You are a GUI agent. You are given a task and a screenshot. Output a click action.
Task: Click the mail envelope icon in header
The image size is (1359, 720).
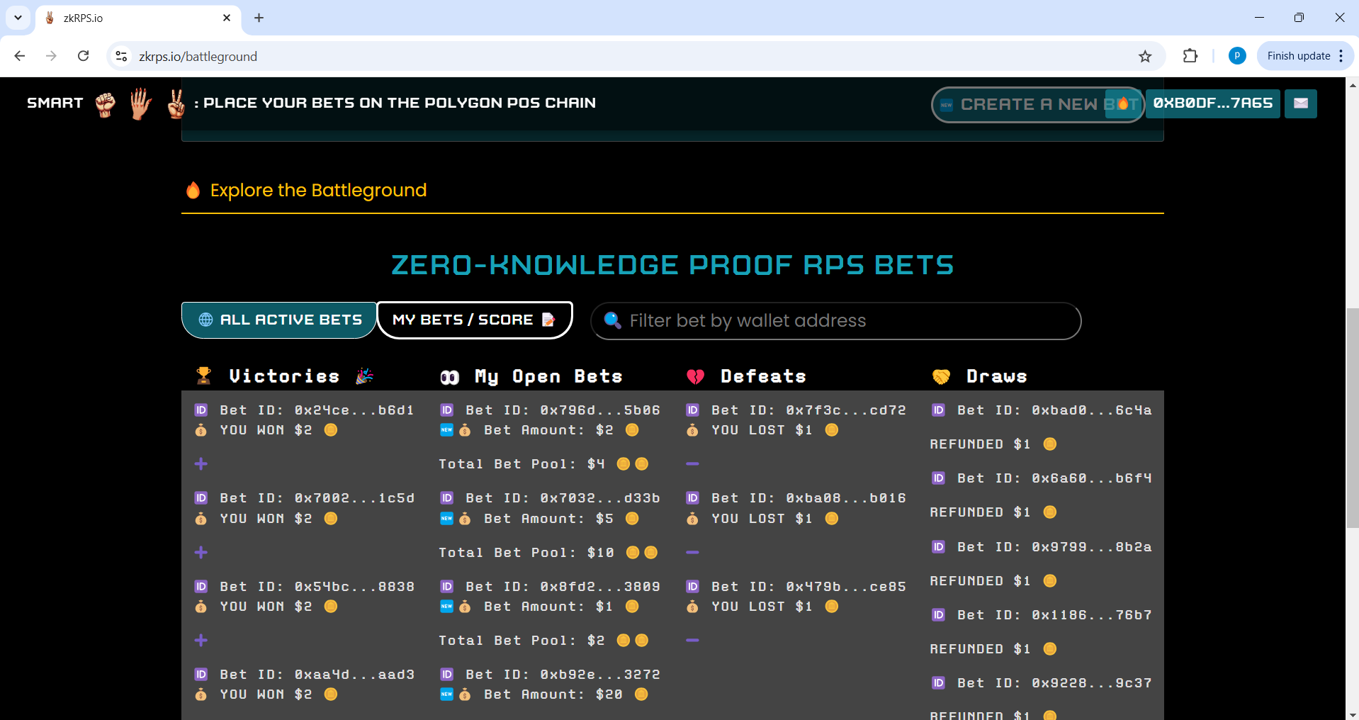1300,103
